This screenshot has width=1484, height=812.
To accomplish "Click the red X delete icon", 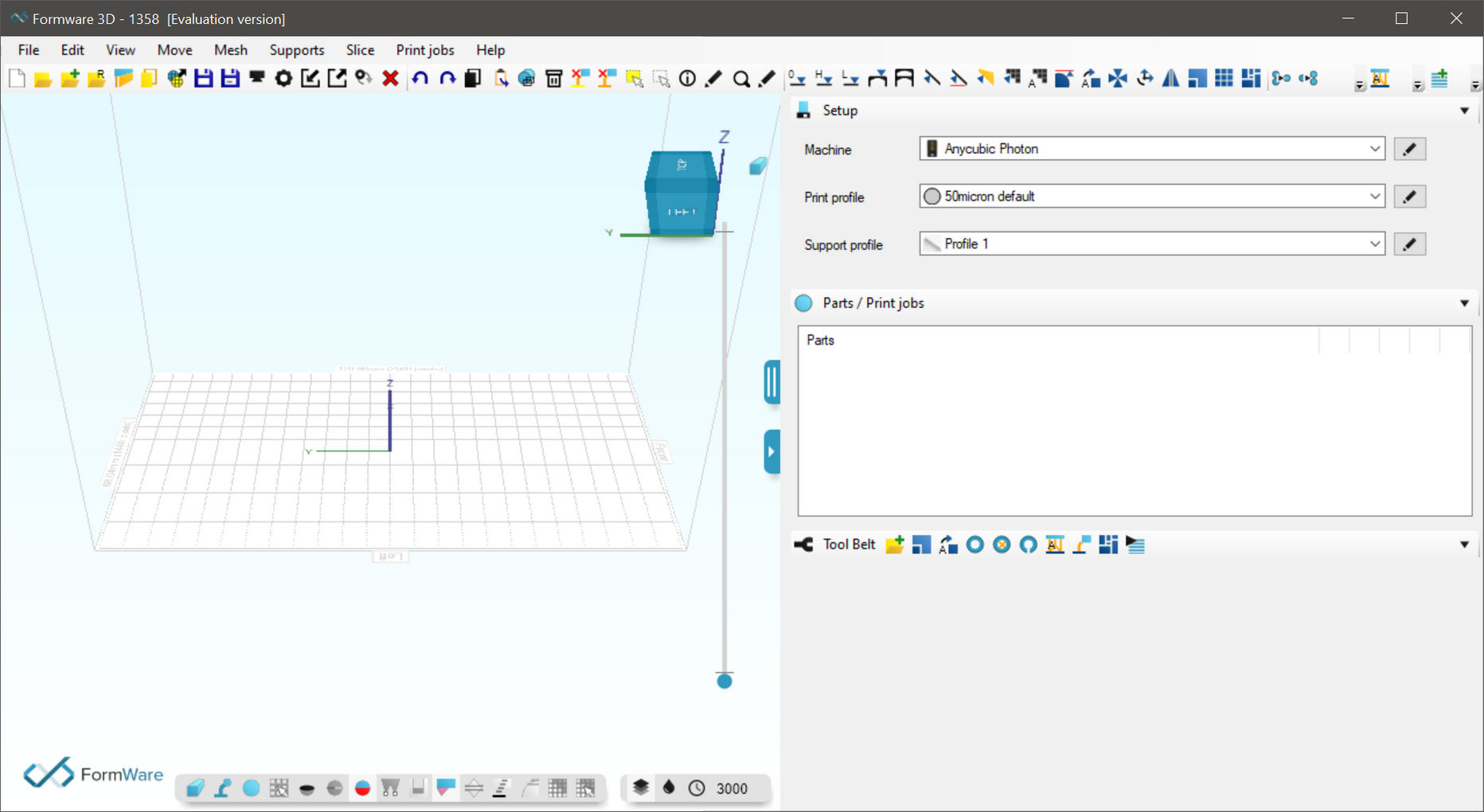I will pyautogui.click(x=390, y=78).
